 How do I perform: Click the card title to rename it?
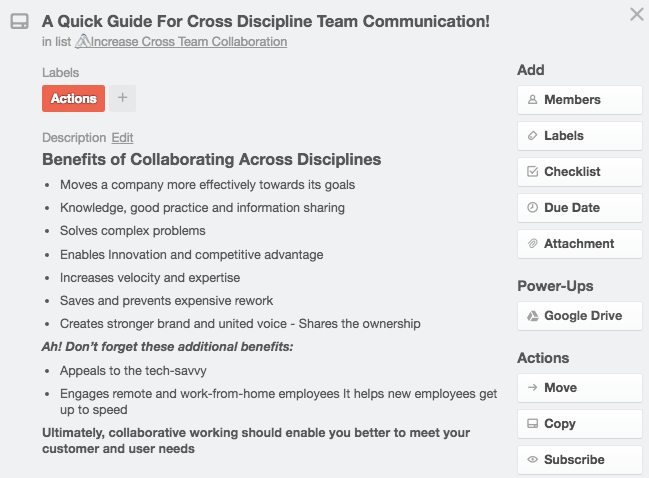click(265, 21)
